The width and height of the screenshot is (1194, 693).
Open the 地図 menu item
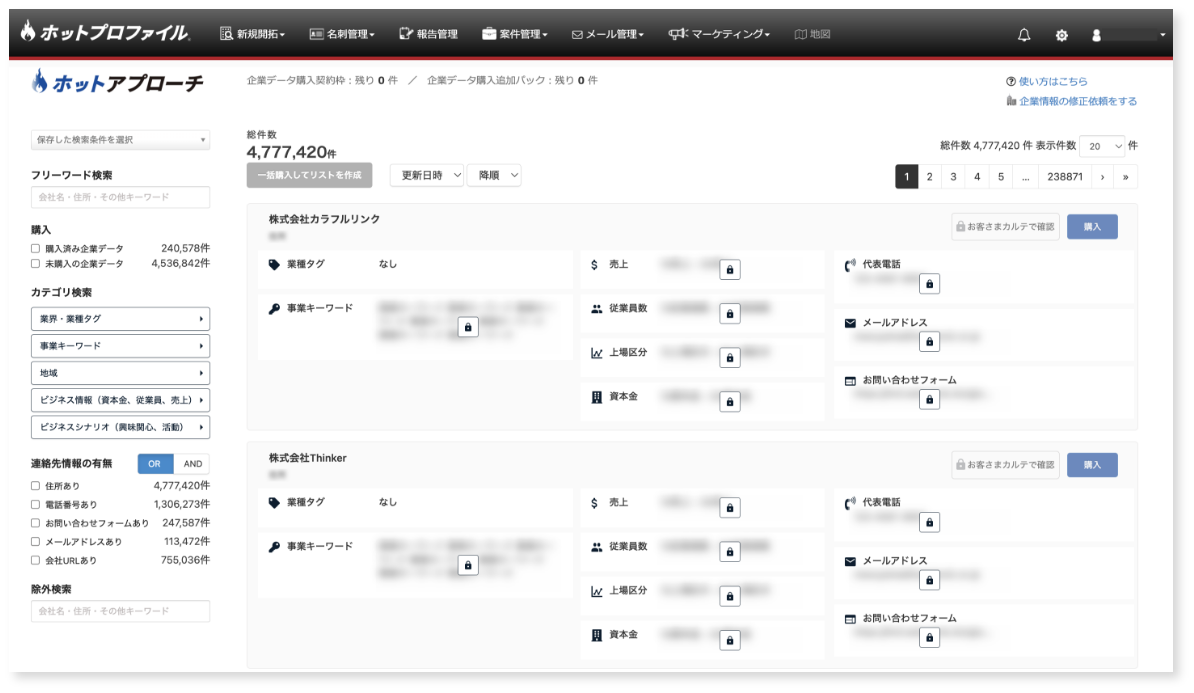[x=812, y=34]
